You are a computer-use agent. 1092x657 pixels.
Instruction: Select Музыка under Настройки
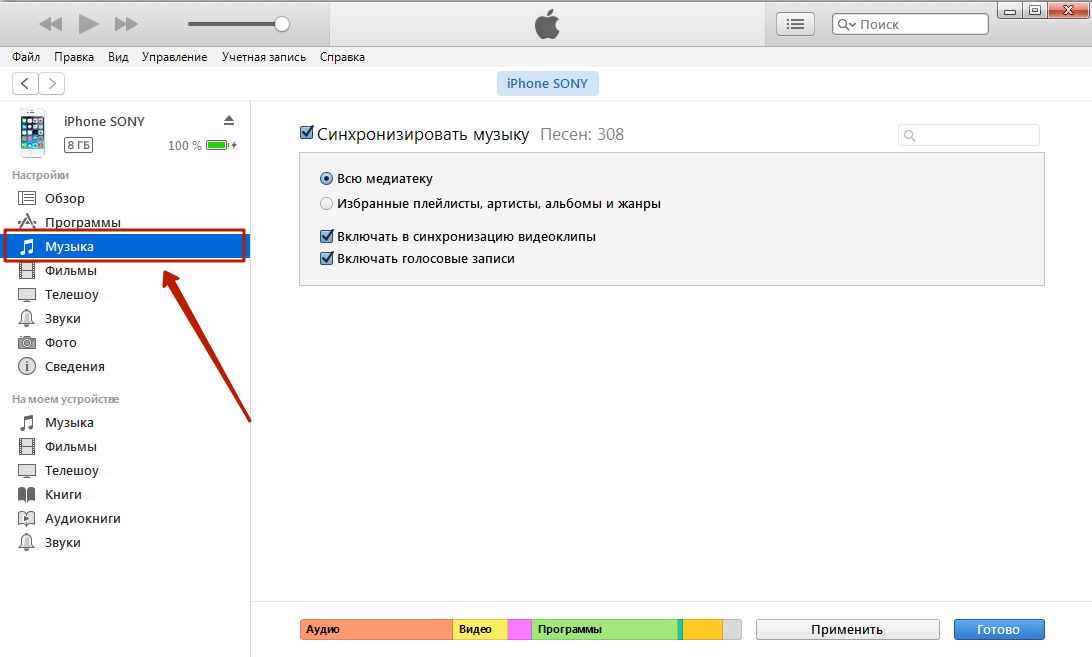coord(125,247)
